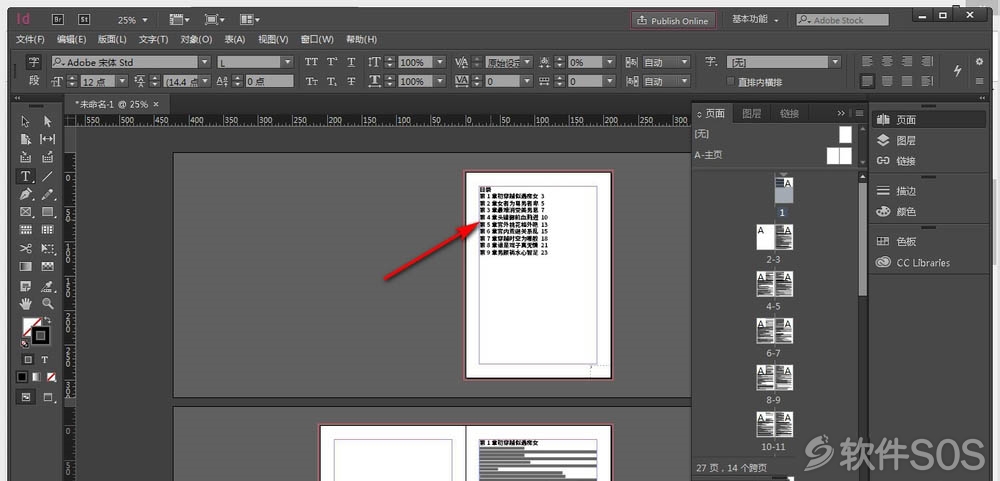This screenshot has height=481, width=1000.
Task: Apply black color swatch button
Action: click(22, 377)
